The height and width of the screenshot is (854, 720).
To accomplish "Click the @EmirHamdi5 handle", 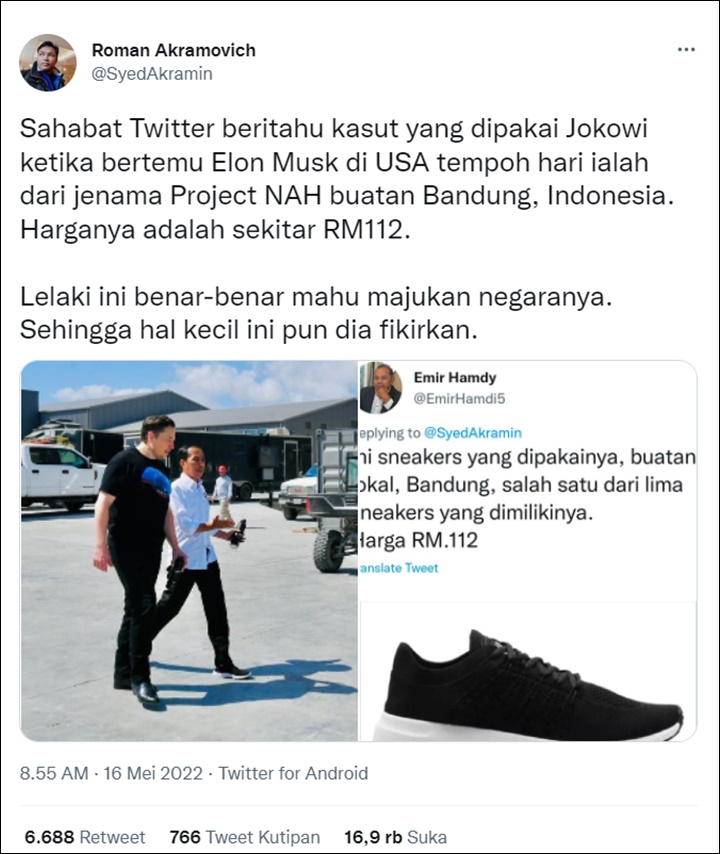I will point(459,399).
